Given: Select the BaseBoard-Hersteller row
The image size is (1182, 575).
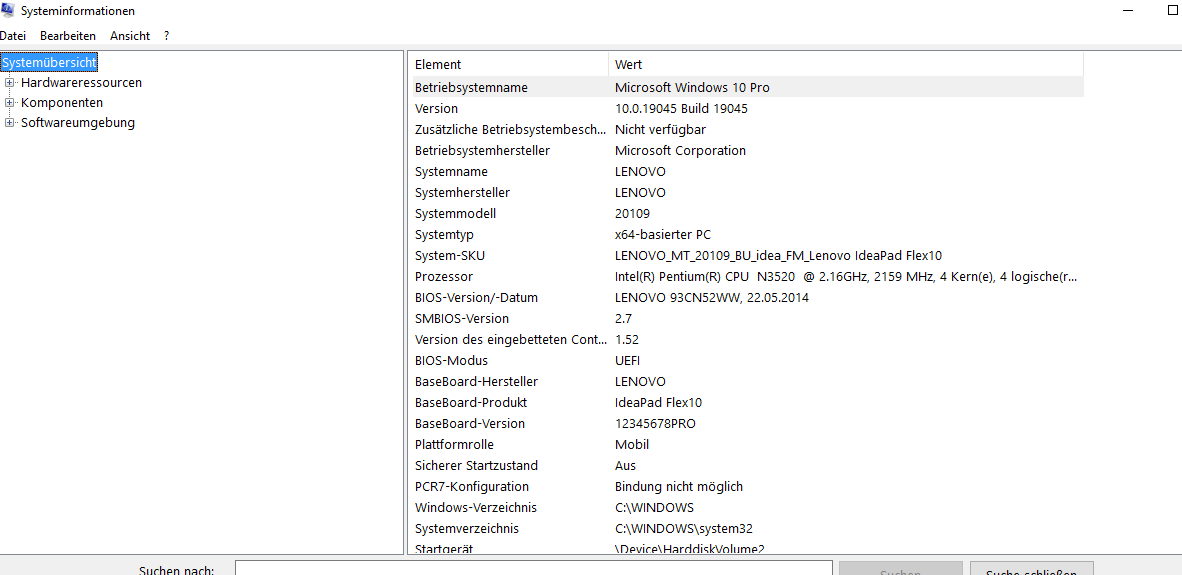Looking at the screenshot, I should click(x=748, y=382).
